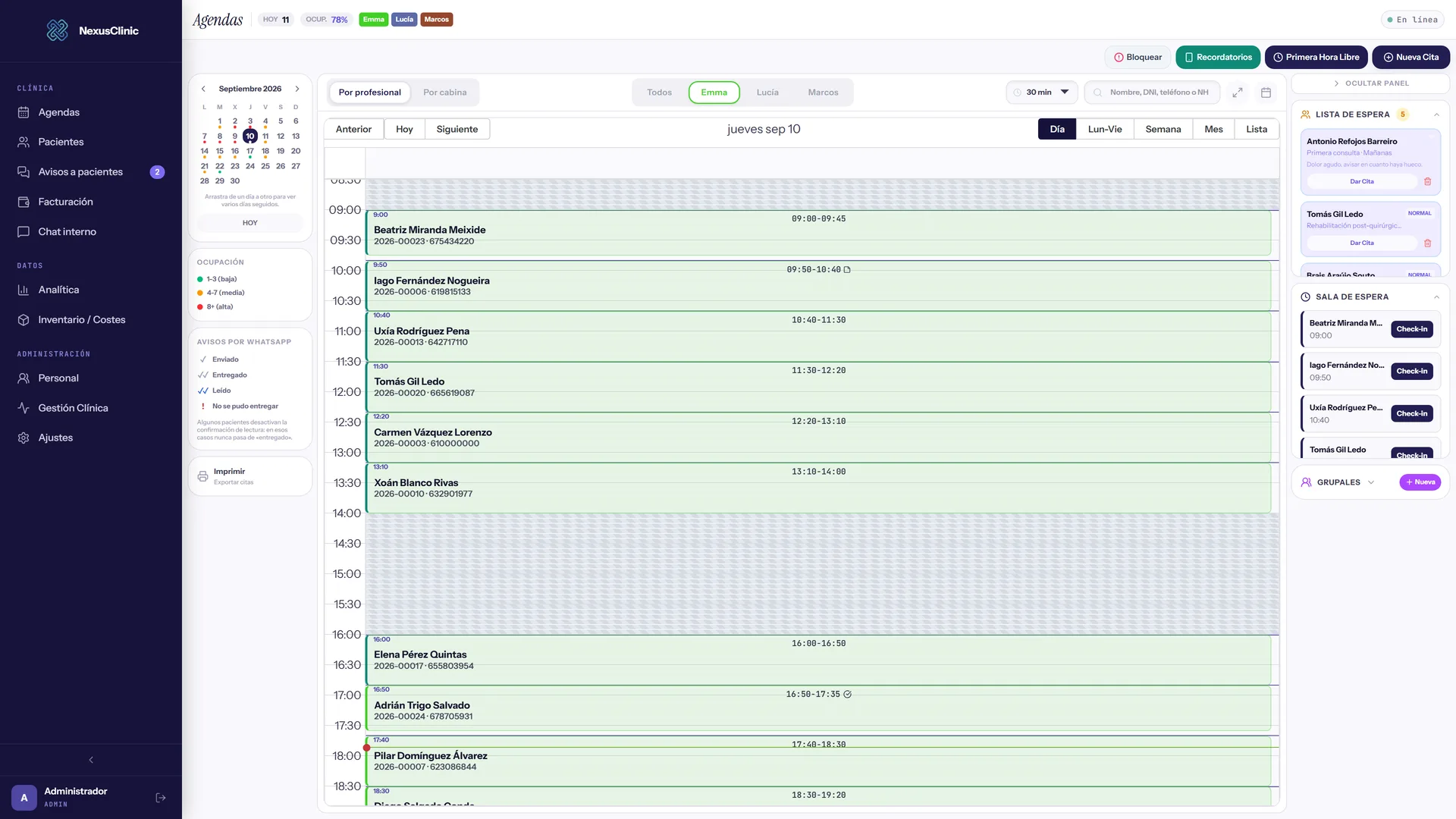
Task: Click the patient search field
Action: point(1153,93)
